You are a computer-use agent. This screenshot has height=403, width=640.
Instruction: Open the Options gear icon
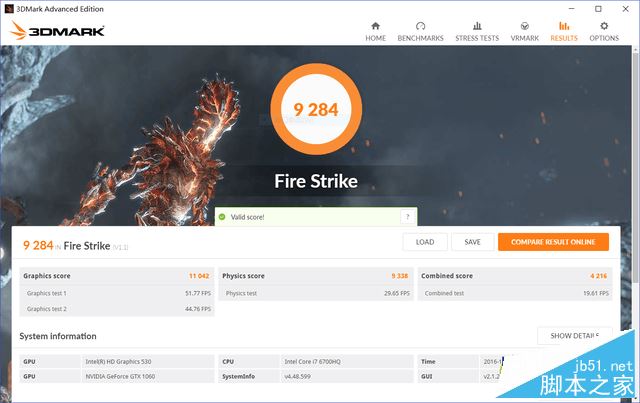604,26
